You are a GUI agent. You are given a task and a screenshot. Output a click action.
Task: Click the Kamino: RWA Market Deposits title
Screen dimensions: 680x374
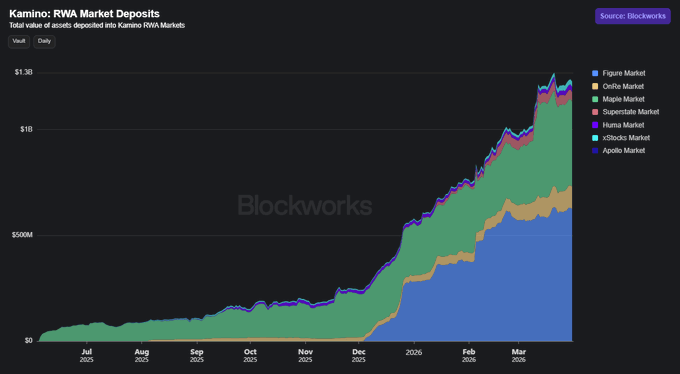[x=85, y=14]
